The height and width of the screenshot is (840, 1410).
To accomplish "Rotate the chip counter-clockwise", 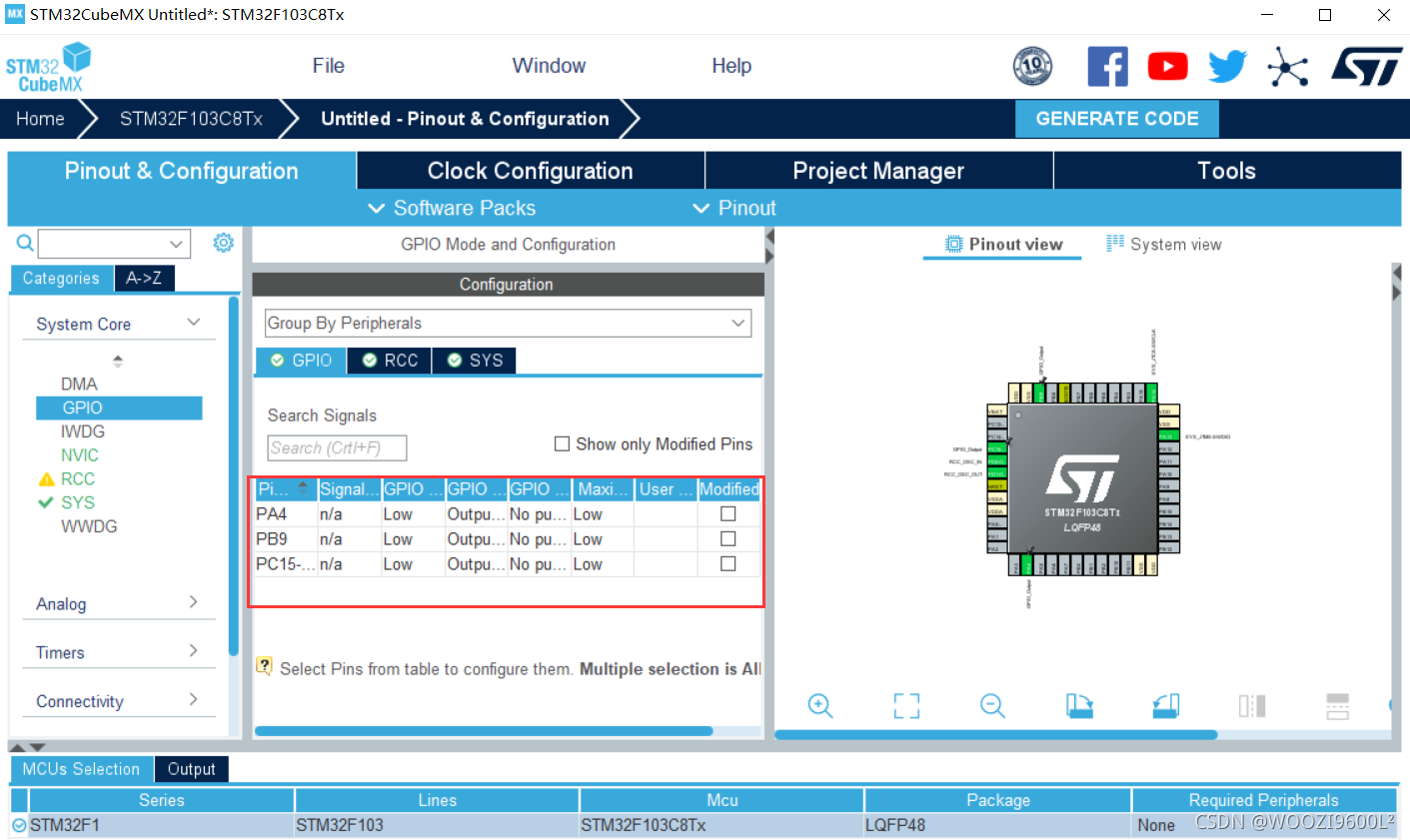I will (1166, 706).
